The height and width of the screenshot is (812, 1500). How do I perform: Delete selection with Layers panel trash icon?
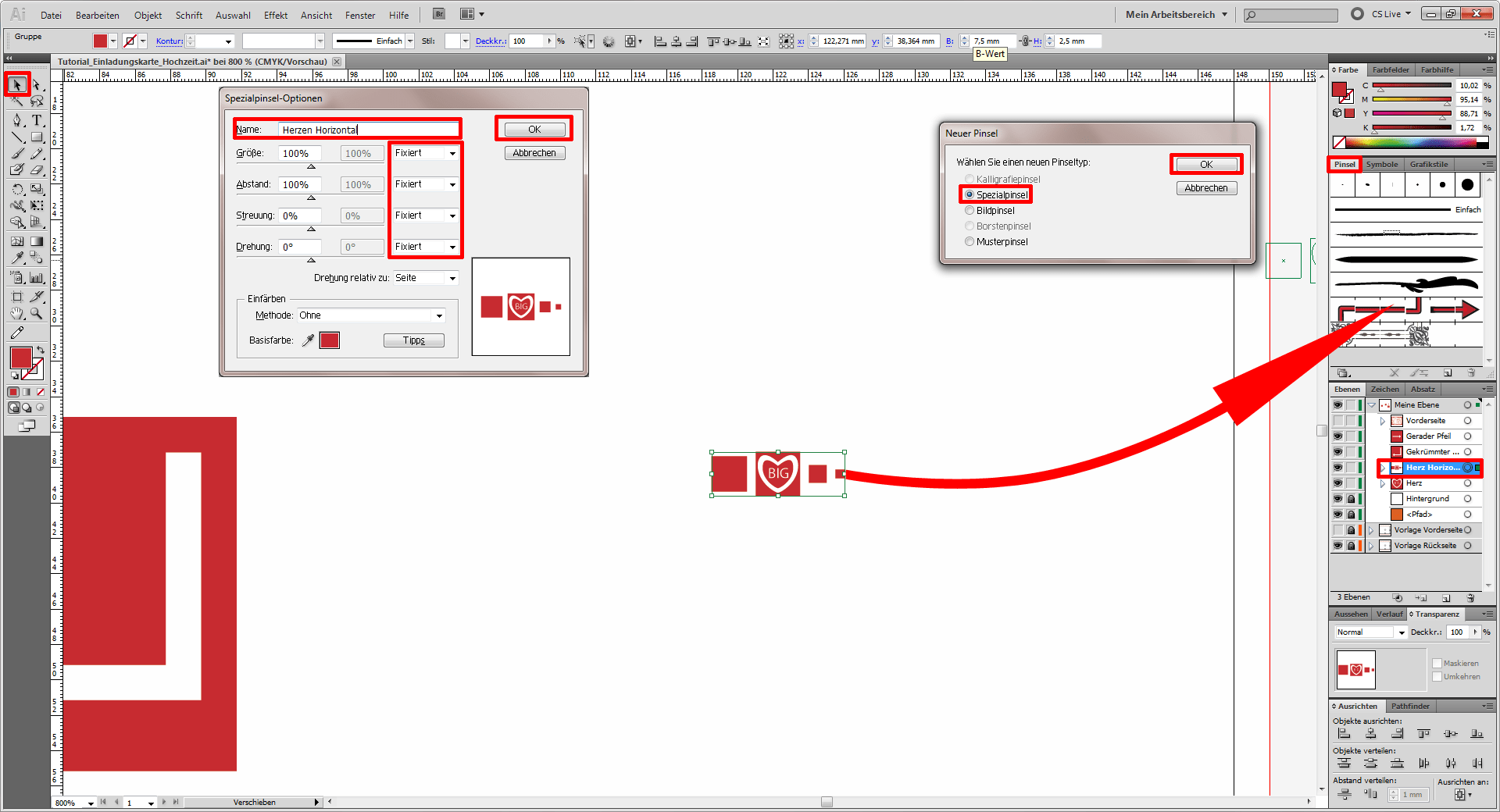click(x=1470, y=598)
